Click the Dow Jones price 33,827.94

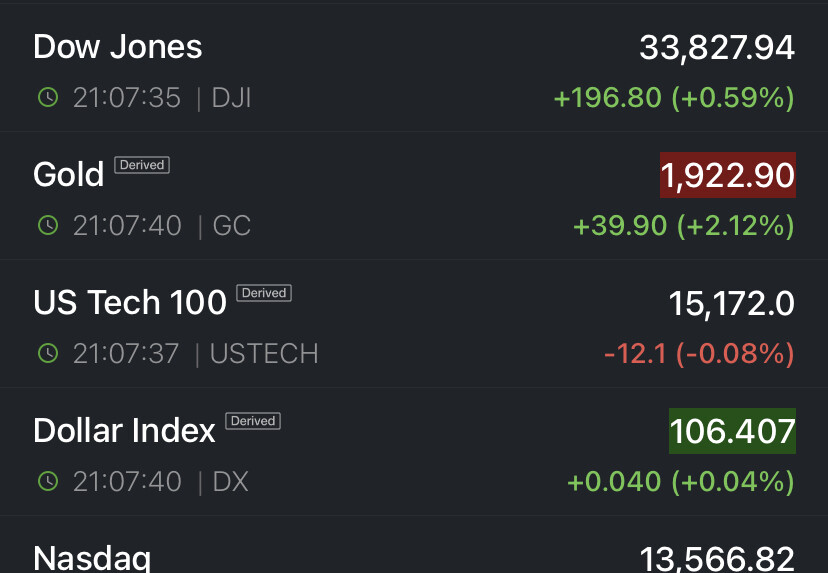[x=717, y=47]
